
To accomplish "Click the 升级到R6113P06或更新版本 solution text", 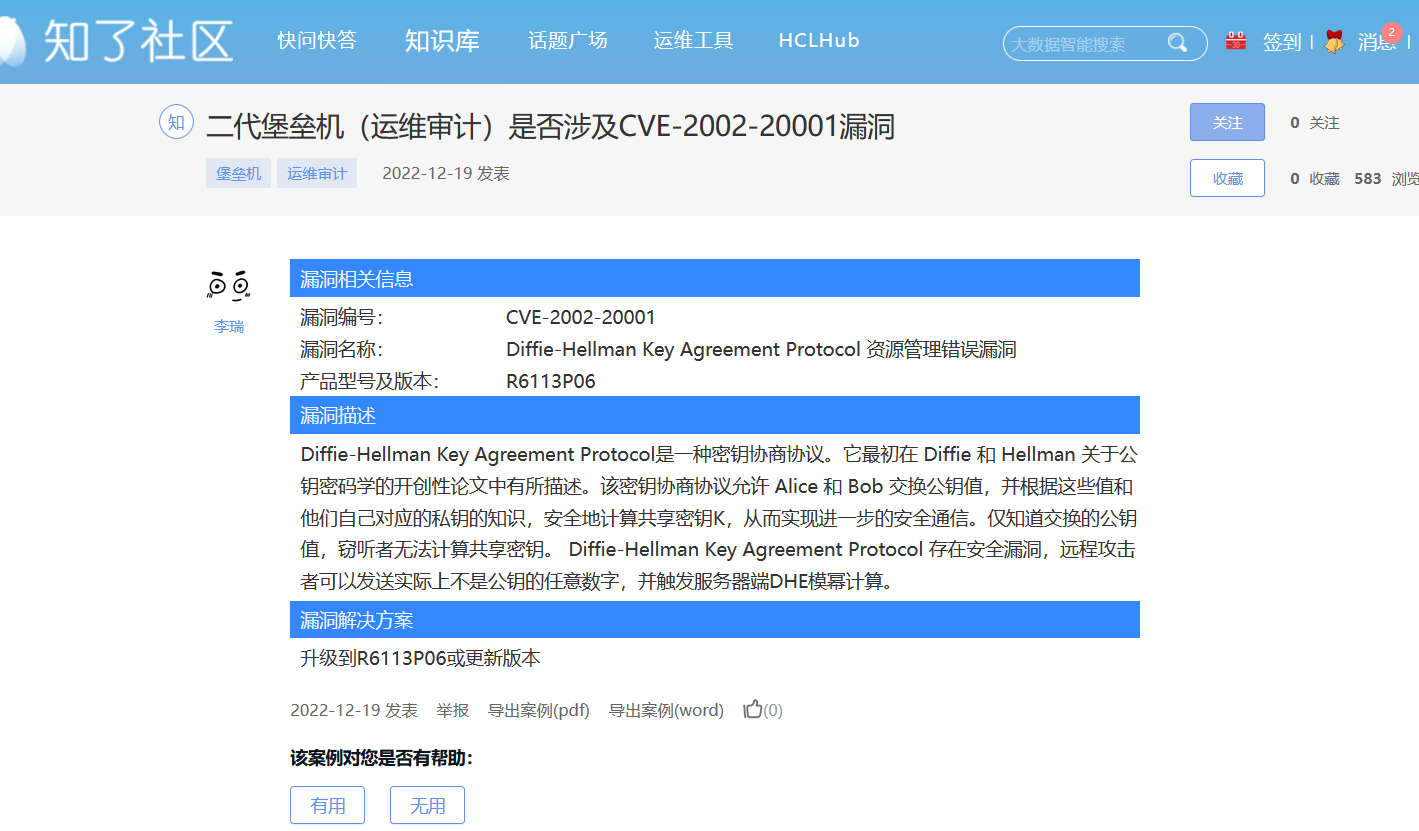I will coord(421,658).
